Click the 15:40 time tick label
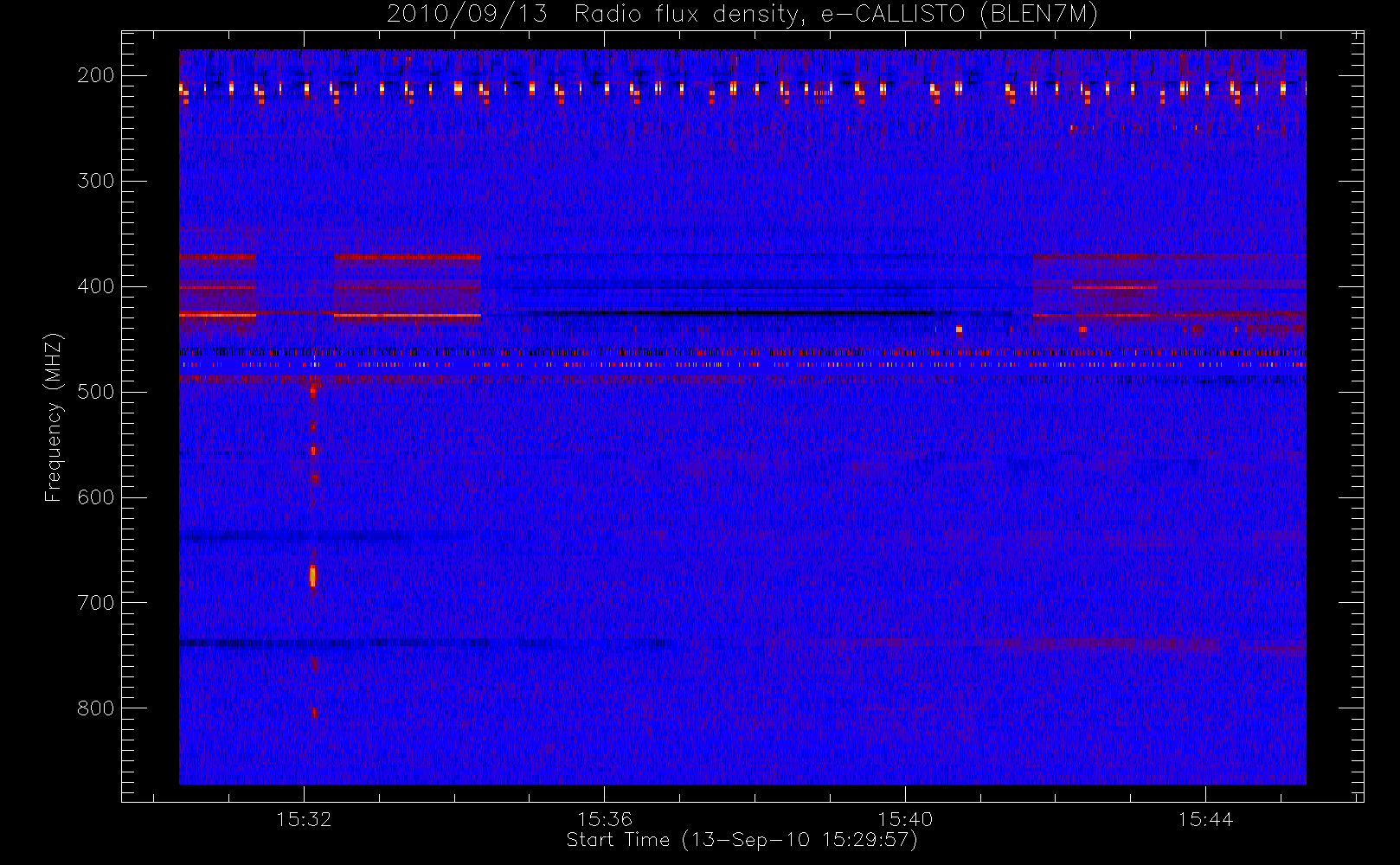Viewport: 1400px width, 865px height. (x=905, y=819)
